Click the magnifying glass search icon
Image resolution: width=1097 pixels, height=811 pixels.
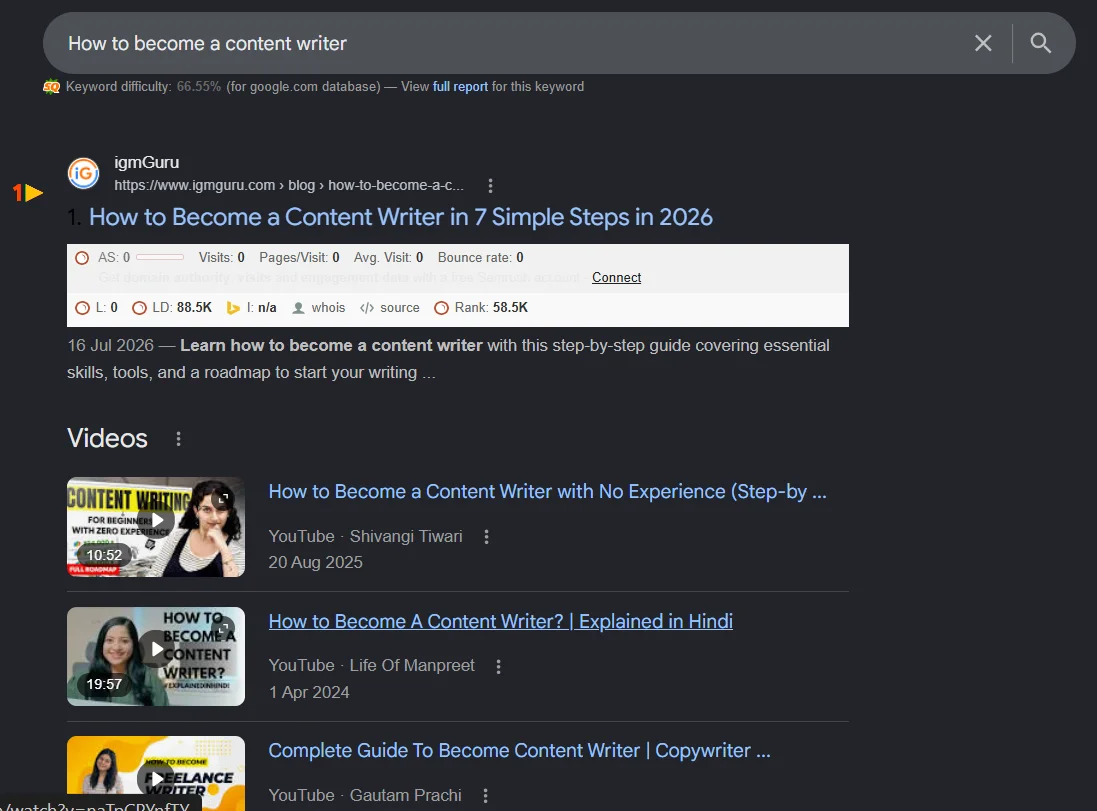[x=1040, y=43]
